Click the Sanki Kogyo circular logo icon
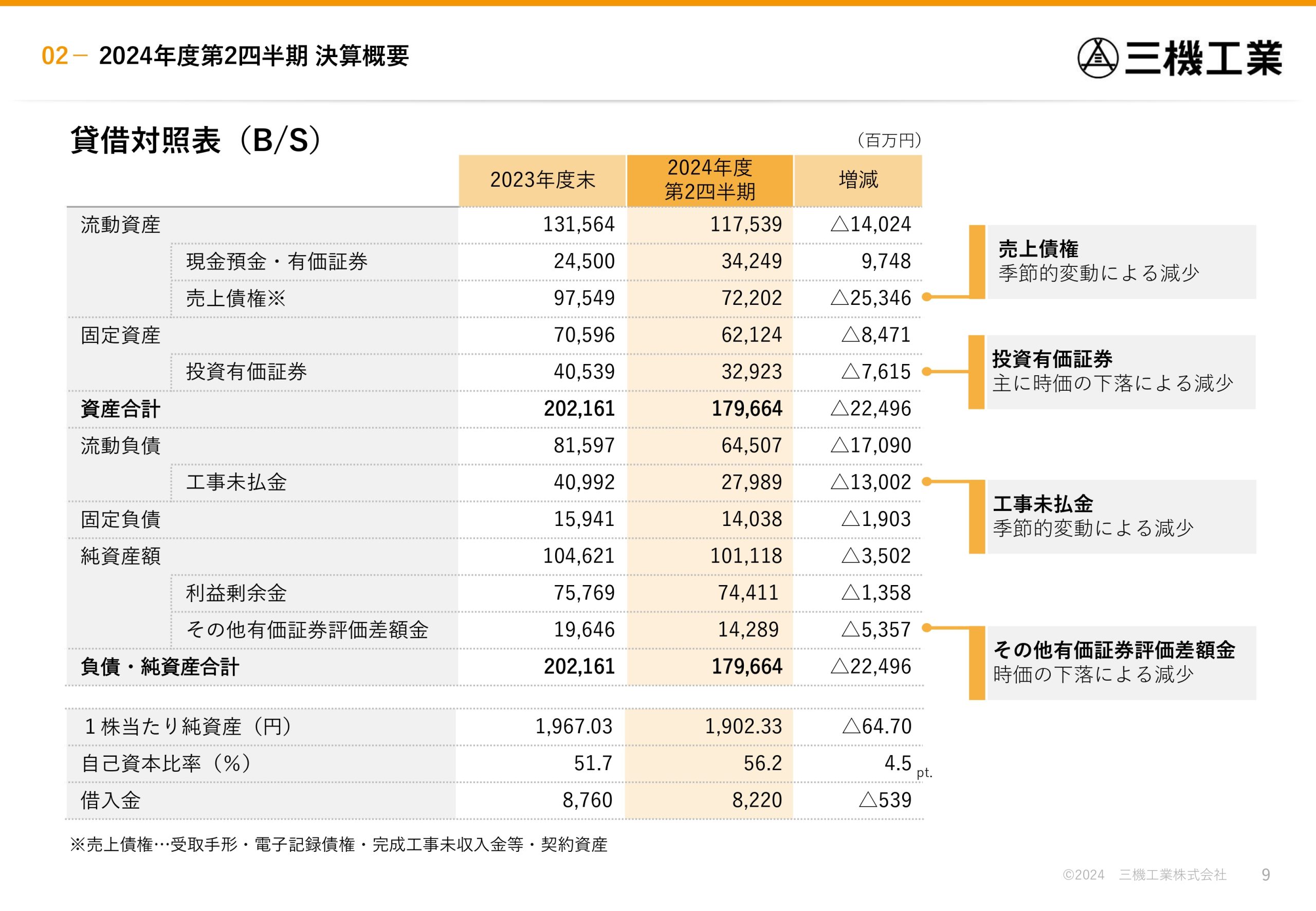This screenshot has width=1316, height=911. (1097, 58)
